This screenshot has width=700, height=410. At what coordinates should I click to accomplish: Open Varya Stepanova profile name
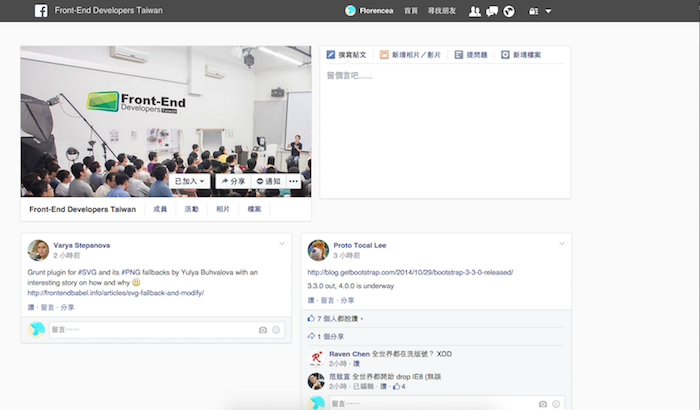[x=82, y=245]
